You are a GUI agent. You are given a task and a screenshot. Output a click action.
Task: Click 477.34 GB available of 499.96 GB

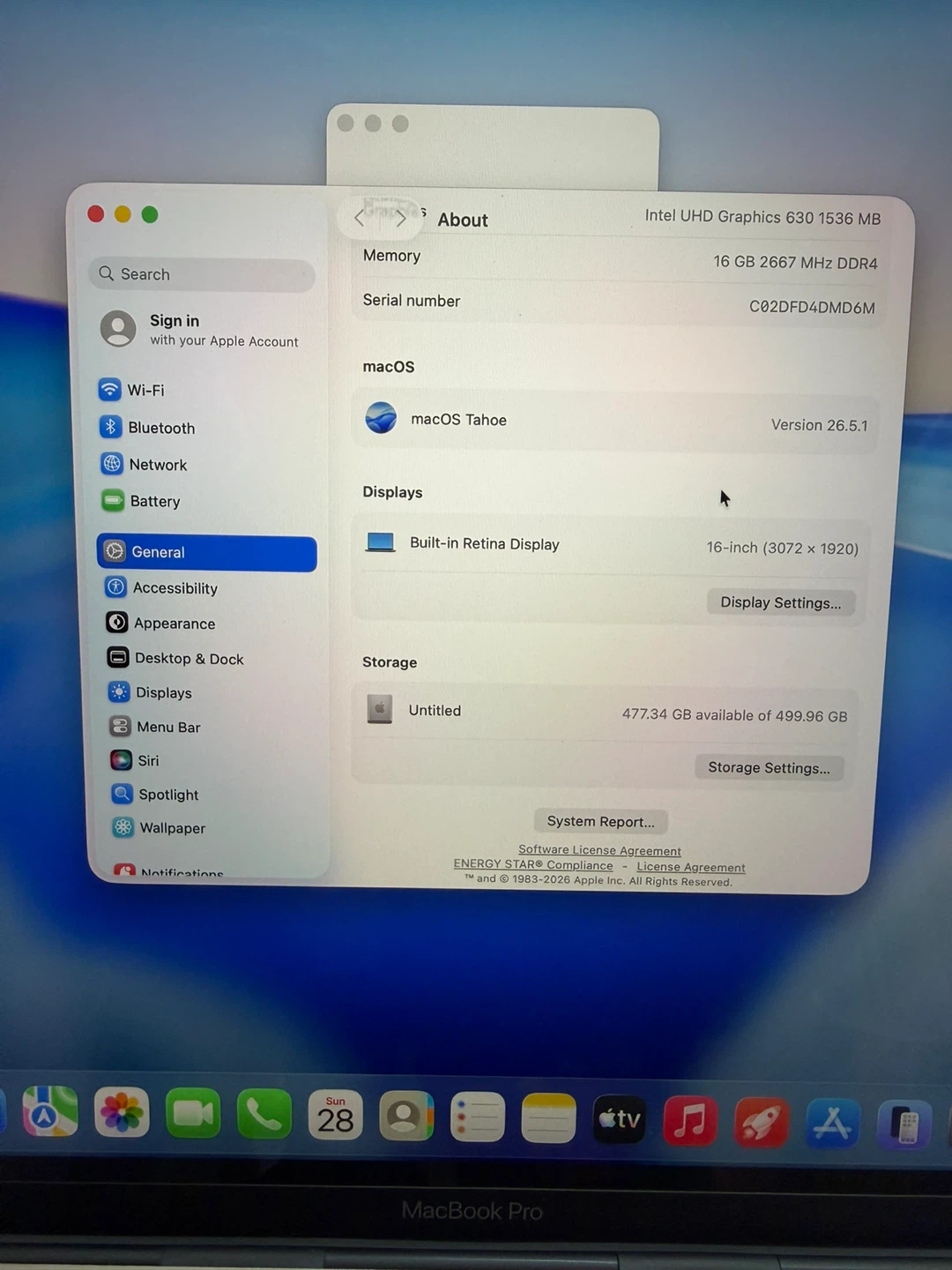click(x=734, y=715)
